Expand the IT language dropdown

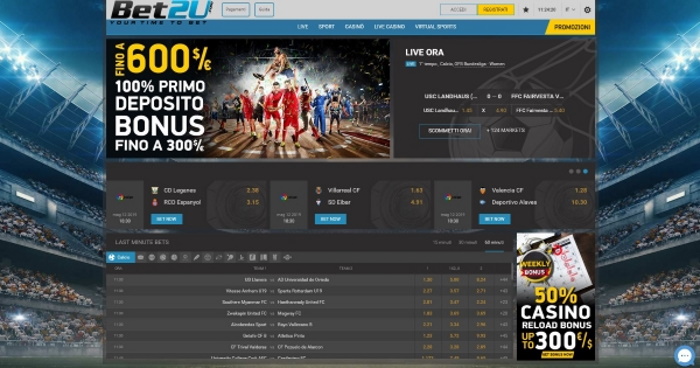(x=570, y=9)
